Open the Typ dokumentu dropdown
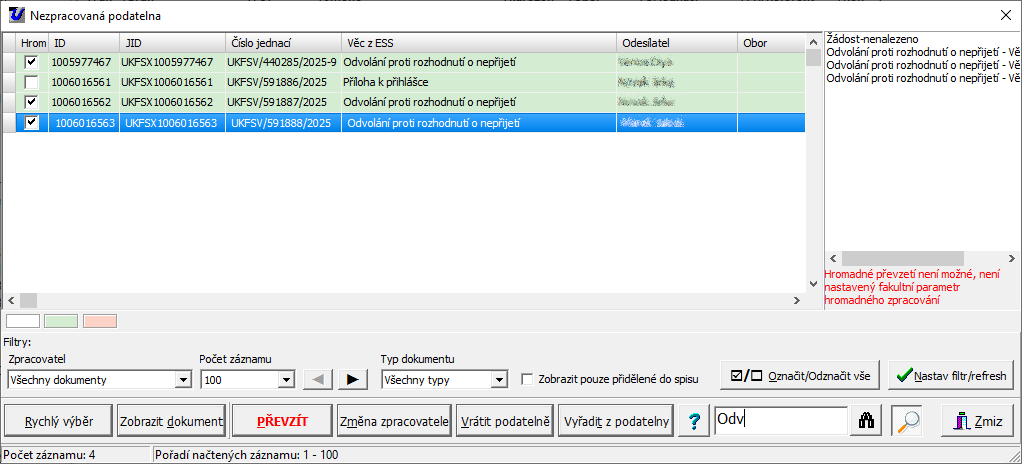1022x464 pixels. [x=498, y=380]
